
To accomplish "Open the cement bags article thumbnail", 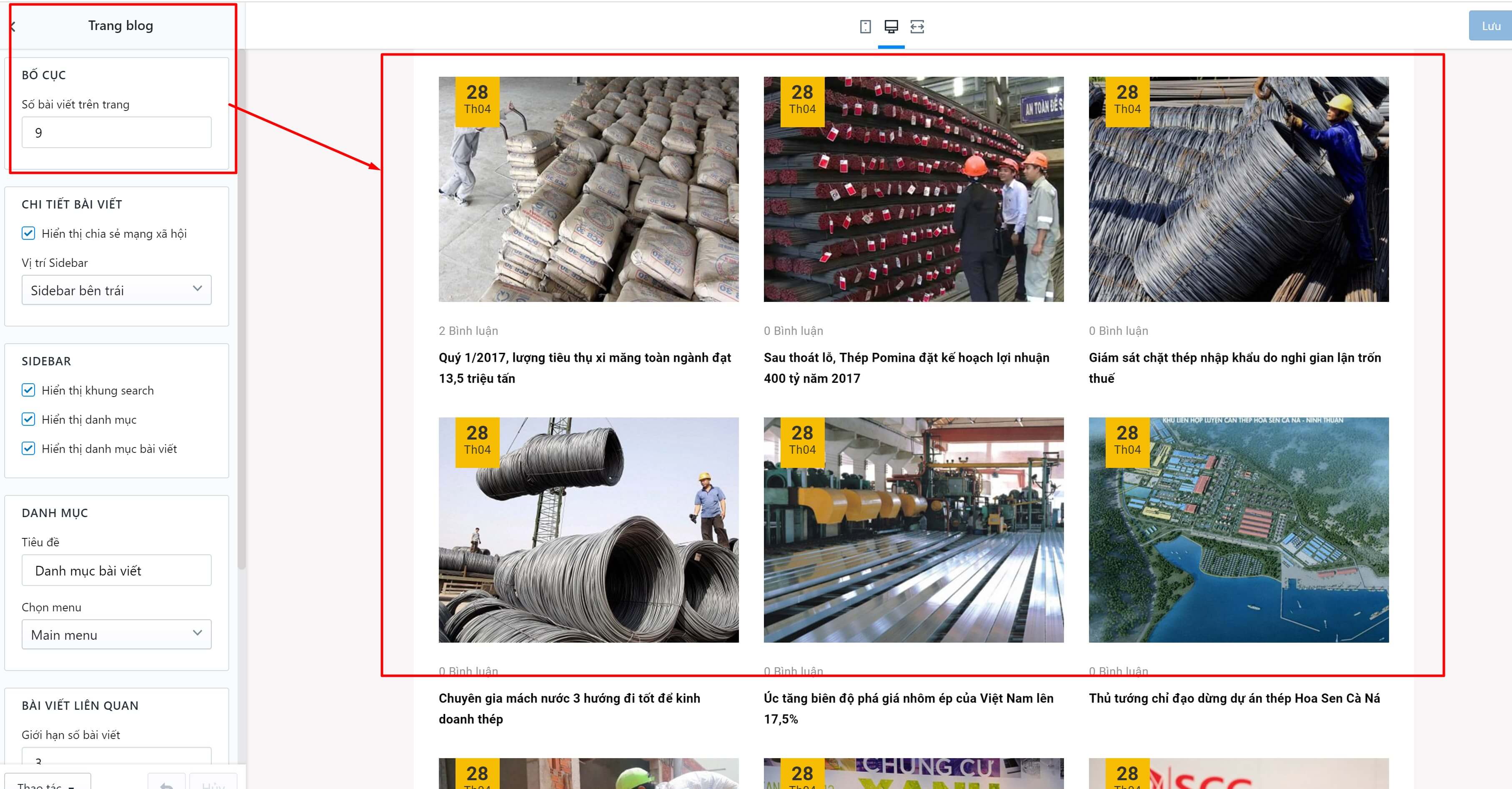I will point(589,189).
